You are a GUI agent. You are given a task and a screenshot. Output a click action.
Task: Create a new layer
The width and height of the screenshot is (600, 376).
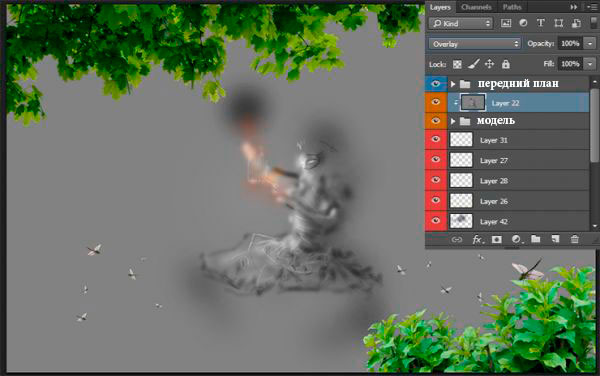point(555,239)
